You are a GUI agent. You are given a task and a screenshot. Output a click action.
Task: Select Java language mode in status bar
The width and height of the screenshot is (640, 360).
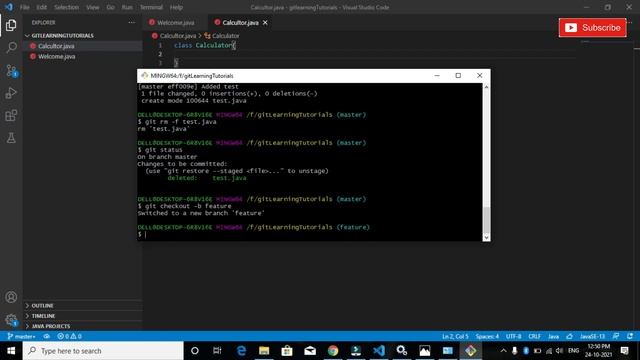[x=553, y=336]
